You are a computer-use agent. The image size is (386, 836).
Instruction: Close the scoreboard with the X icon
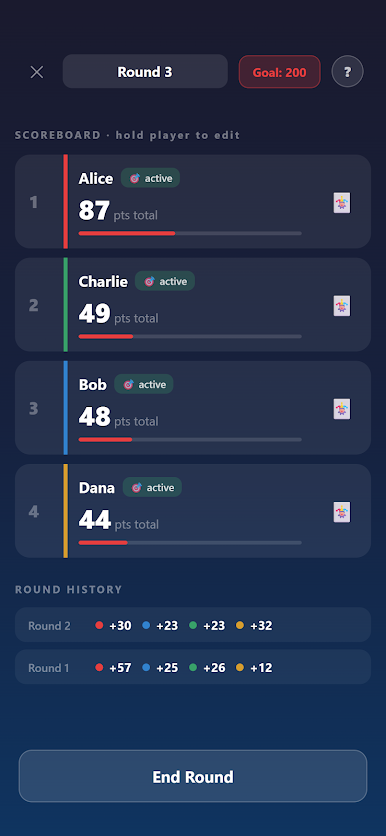[37, 72]
